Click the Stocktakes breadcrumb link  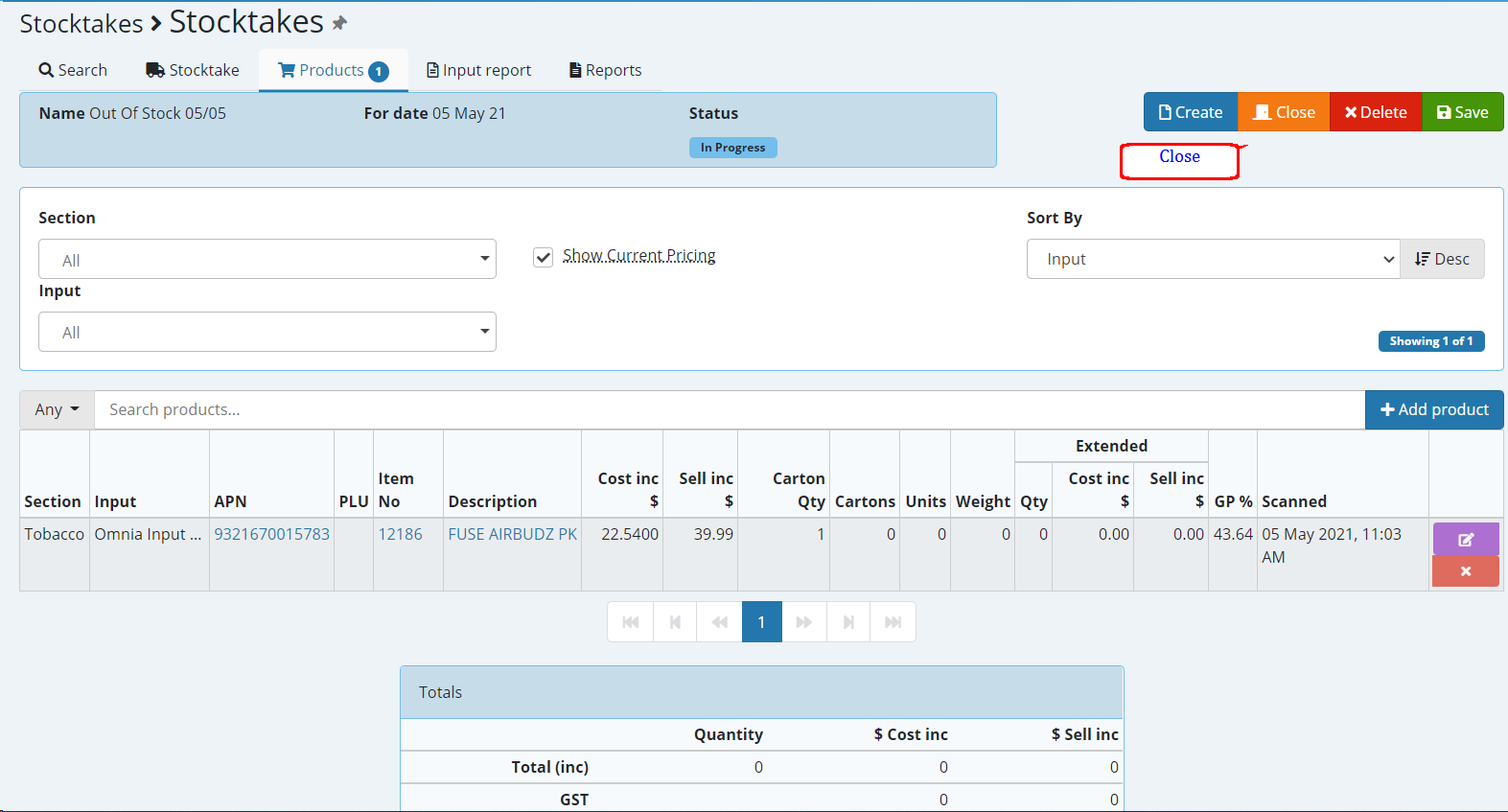81,23
